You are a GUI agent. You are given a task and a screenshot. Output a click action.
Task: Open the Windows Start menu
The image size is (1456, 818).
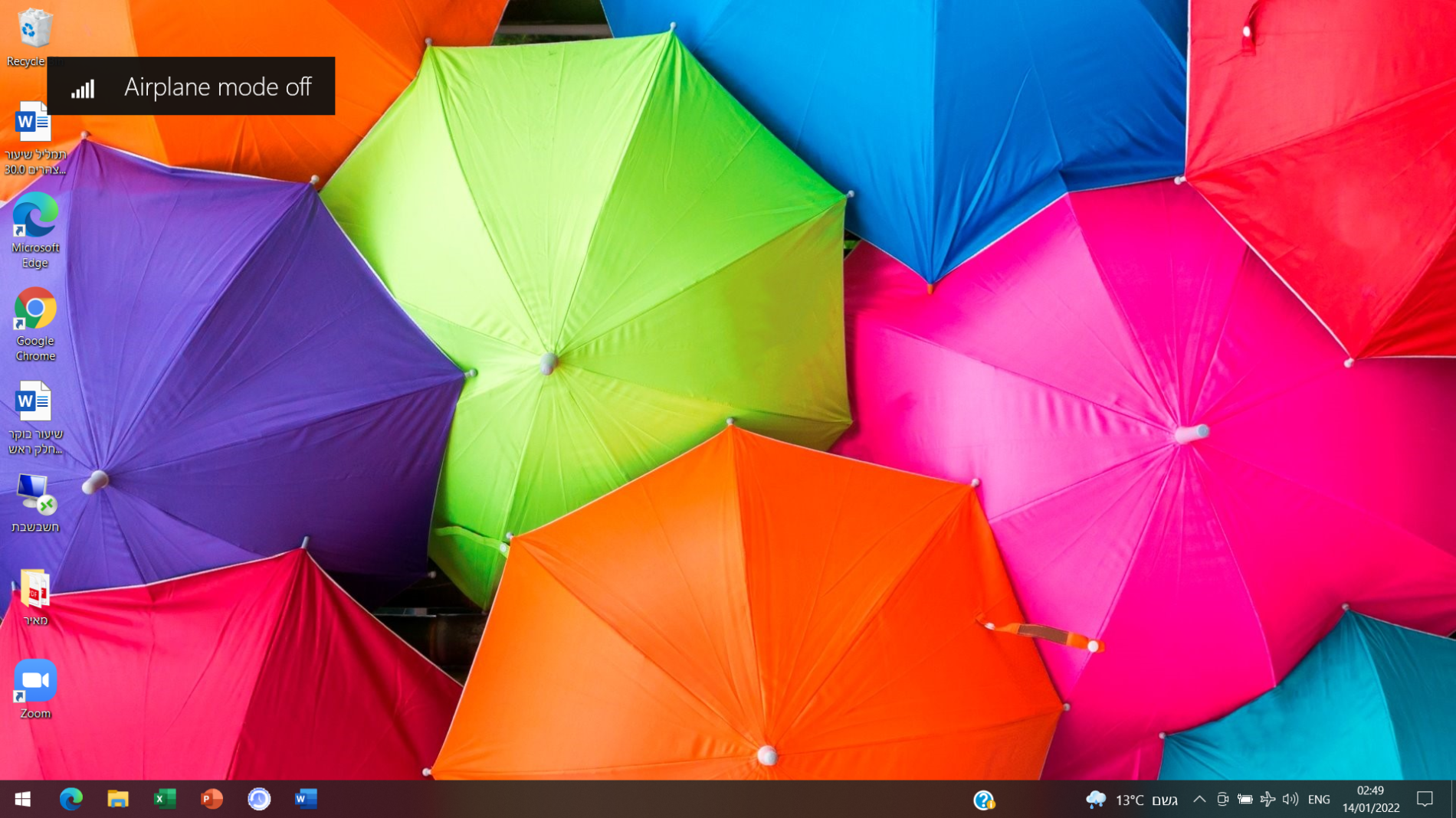23,799
